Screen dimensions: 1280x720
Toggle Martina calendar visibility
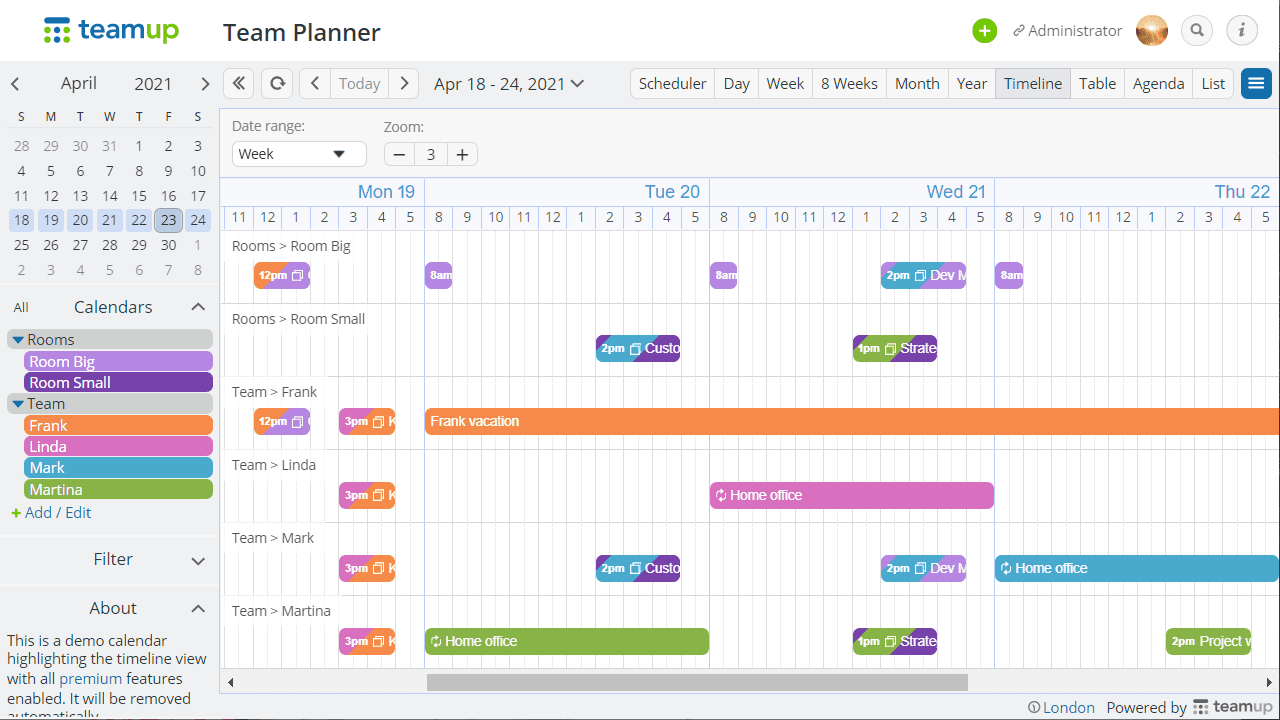pyautogui.click(x=118, y=489)
